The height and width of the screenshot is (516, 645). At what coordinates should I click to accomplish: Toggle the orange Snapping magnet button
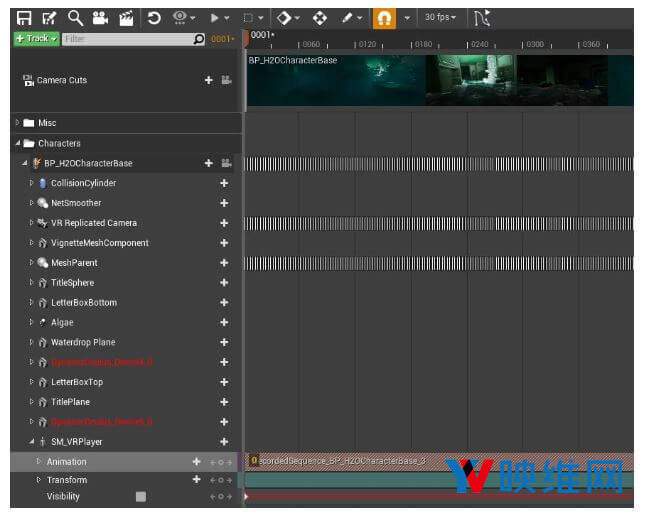coord(384,17)
